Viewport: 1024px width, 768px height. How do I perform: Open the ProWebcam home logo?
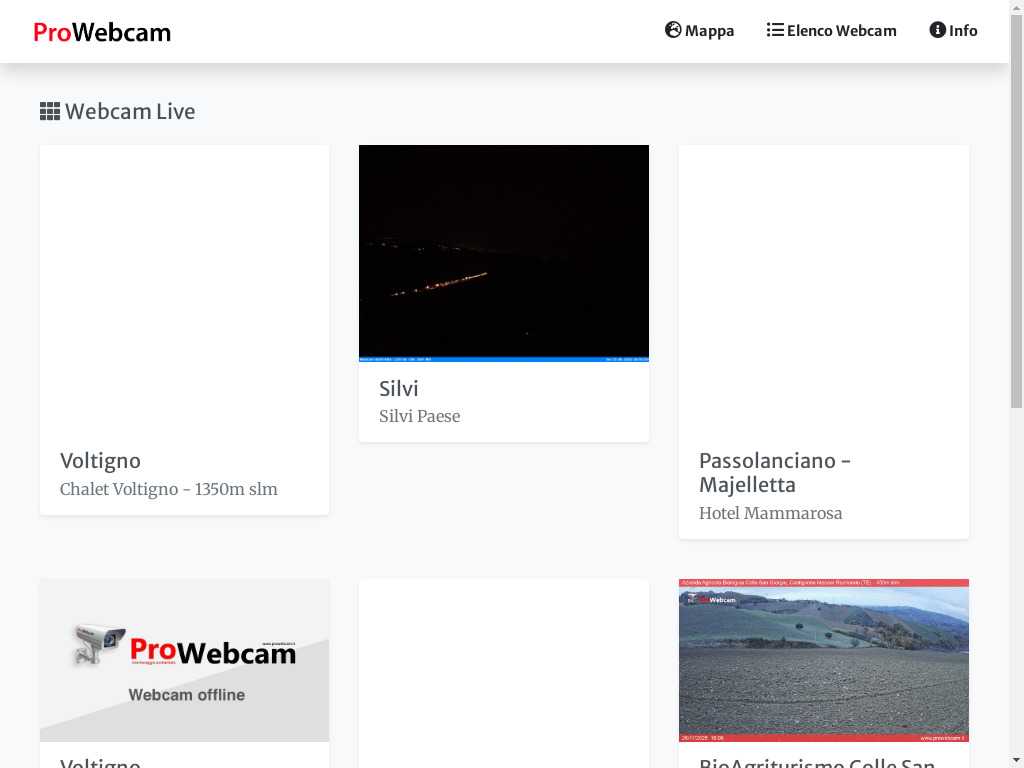point(102,32)
